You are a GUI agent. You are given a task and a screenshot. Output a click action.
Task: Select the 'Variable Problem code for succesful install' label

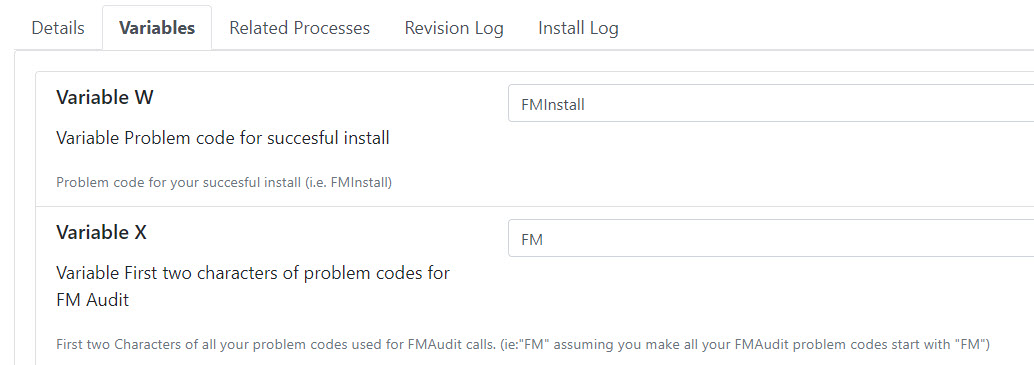223,138
